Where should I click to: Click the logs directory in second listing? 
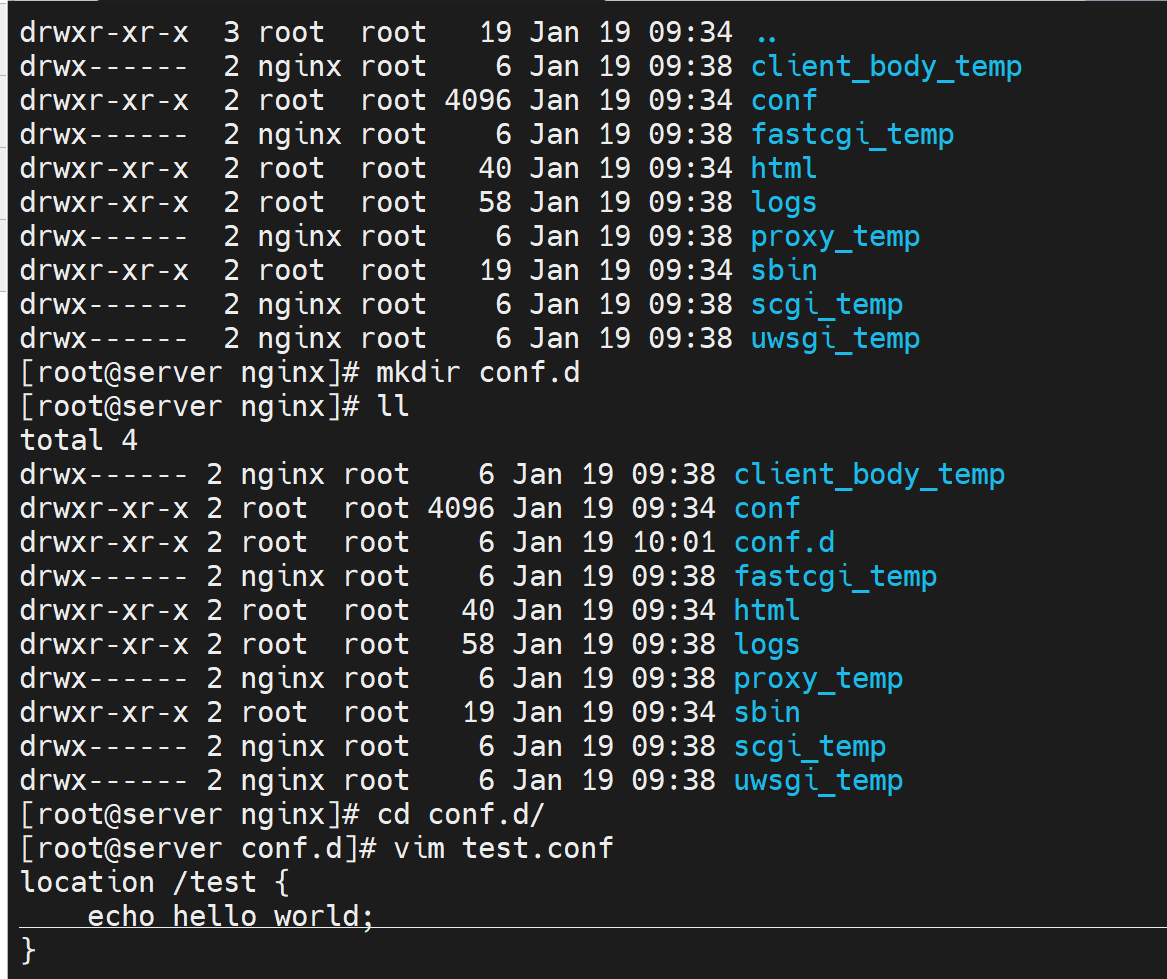767,645
